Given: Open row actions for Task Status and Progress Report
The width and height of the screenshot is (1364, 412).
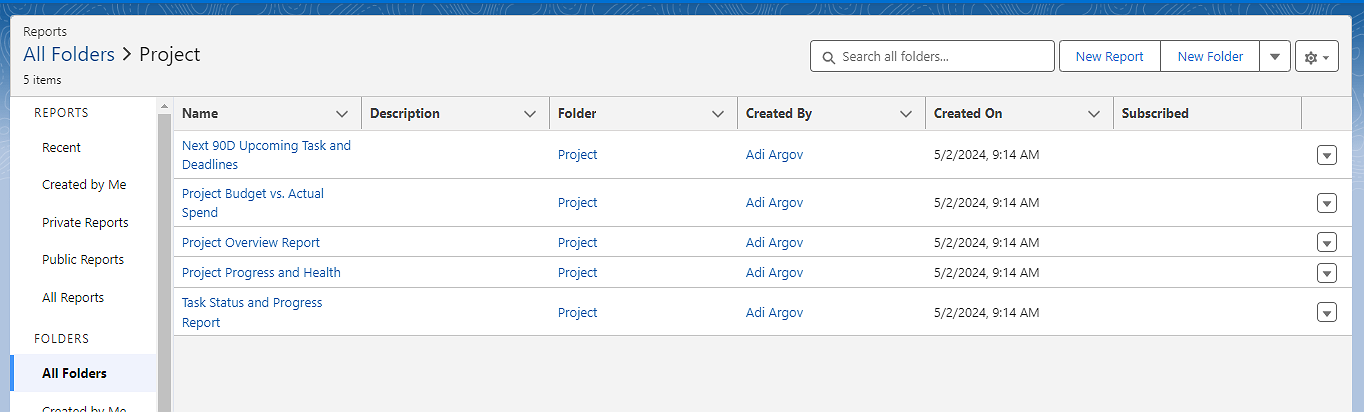Looking at the screenshot, I should point(1326,313).
